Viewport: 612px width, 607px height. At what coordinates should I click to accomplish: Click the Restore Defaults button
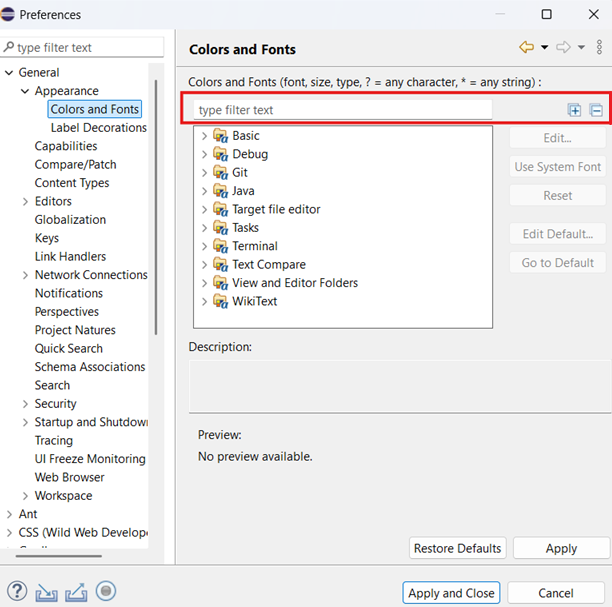pos(457,548)
